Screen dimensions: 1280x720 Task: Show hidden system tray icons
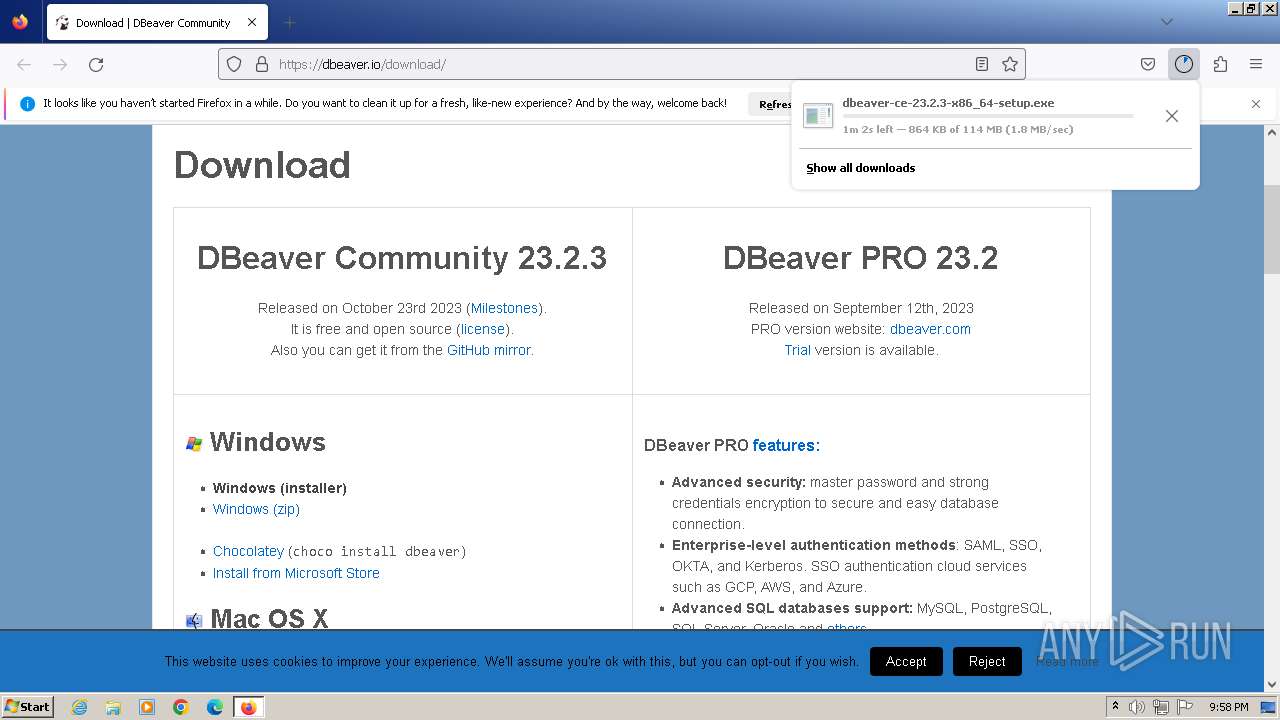[x=1115, y=707]
